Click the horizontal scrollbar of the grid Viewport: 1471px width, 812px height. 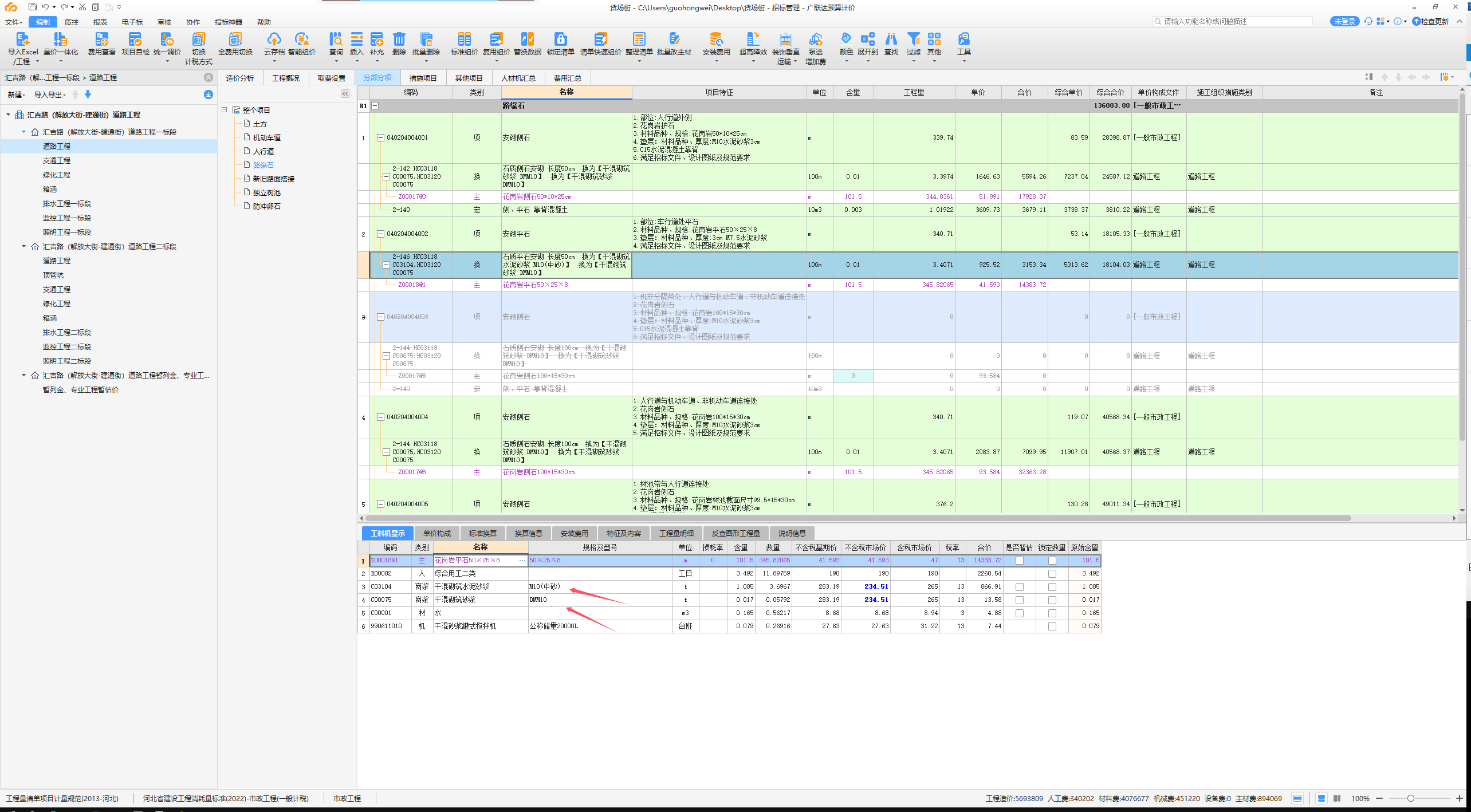coord(857,518)
